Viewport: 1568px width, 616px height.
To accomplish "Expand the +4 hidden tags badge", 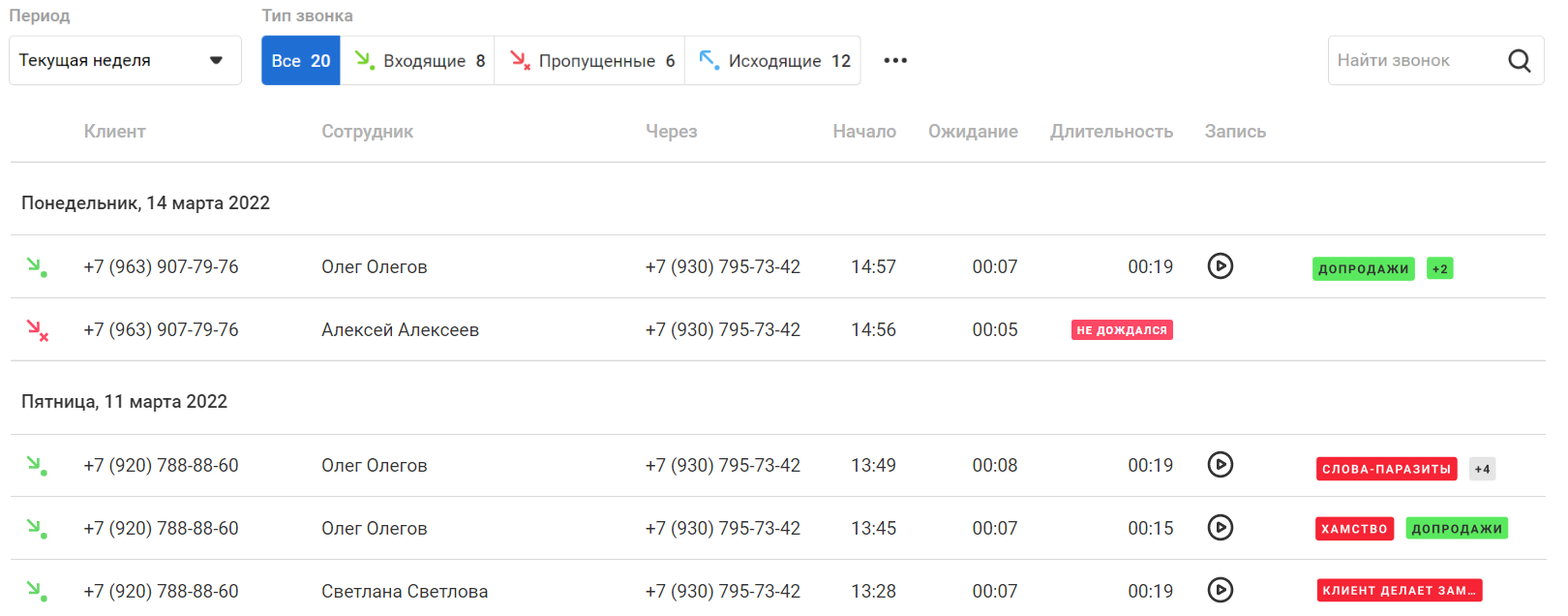I will 1482,469.
